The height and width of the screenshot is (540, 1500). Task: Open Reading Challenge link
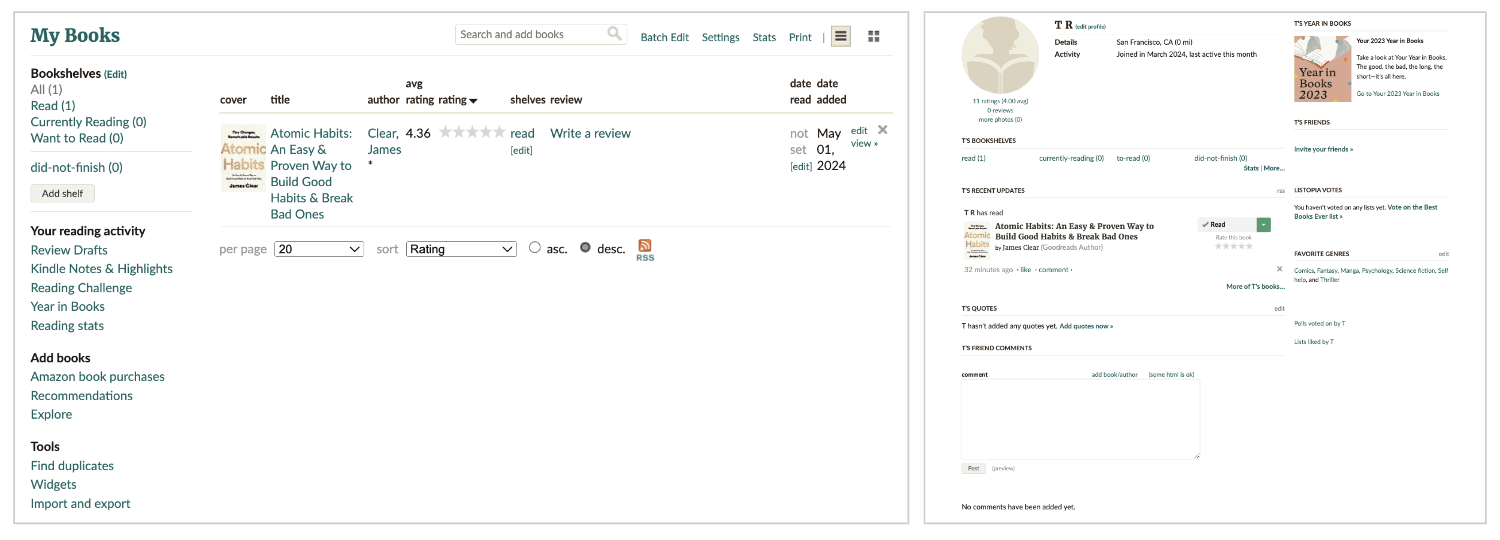tap(81, 288)
